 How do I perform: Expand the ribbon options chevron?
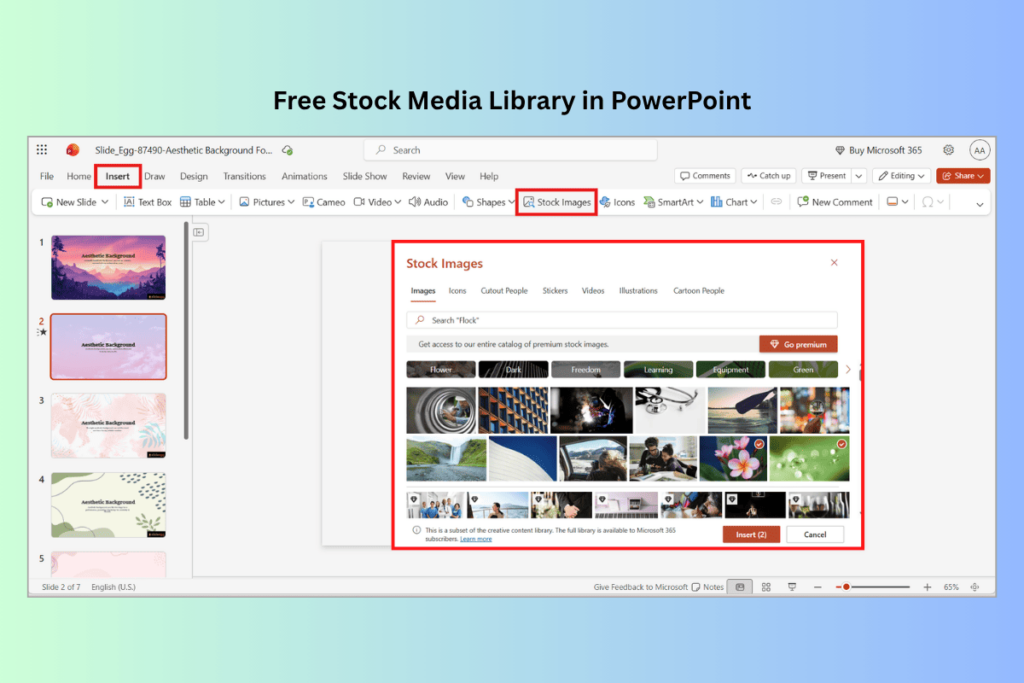click(x=980, y=204)
